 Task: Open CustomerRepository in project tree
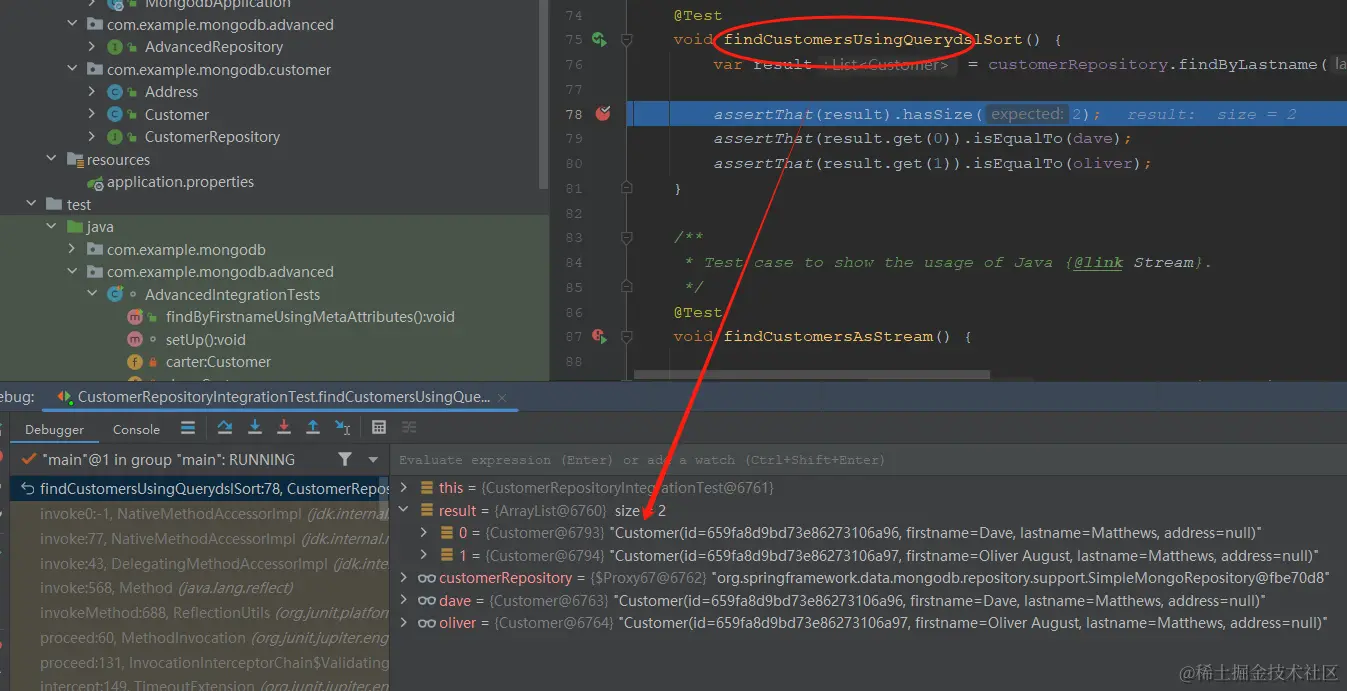pyautogui.click(x=212, y=137)
